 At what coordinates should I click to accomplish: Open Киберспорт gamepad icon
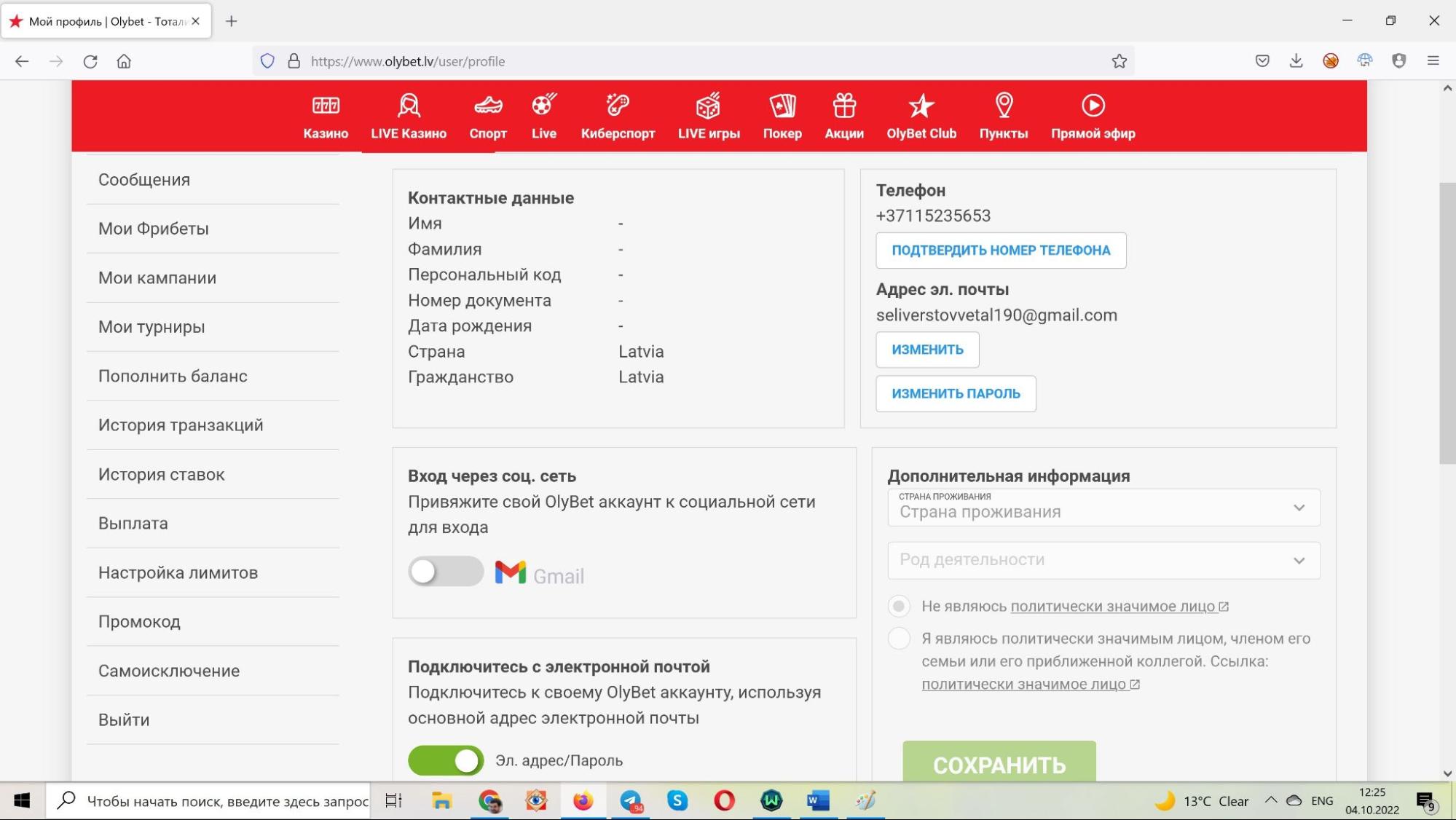pyautogui.click(x=618, y=105)
